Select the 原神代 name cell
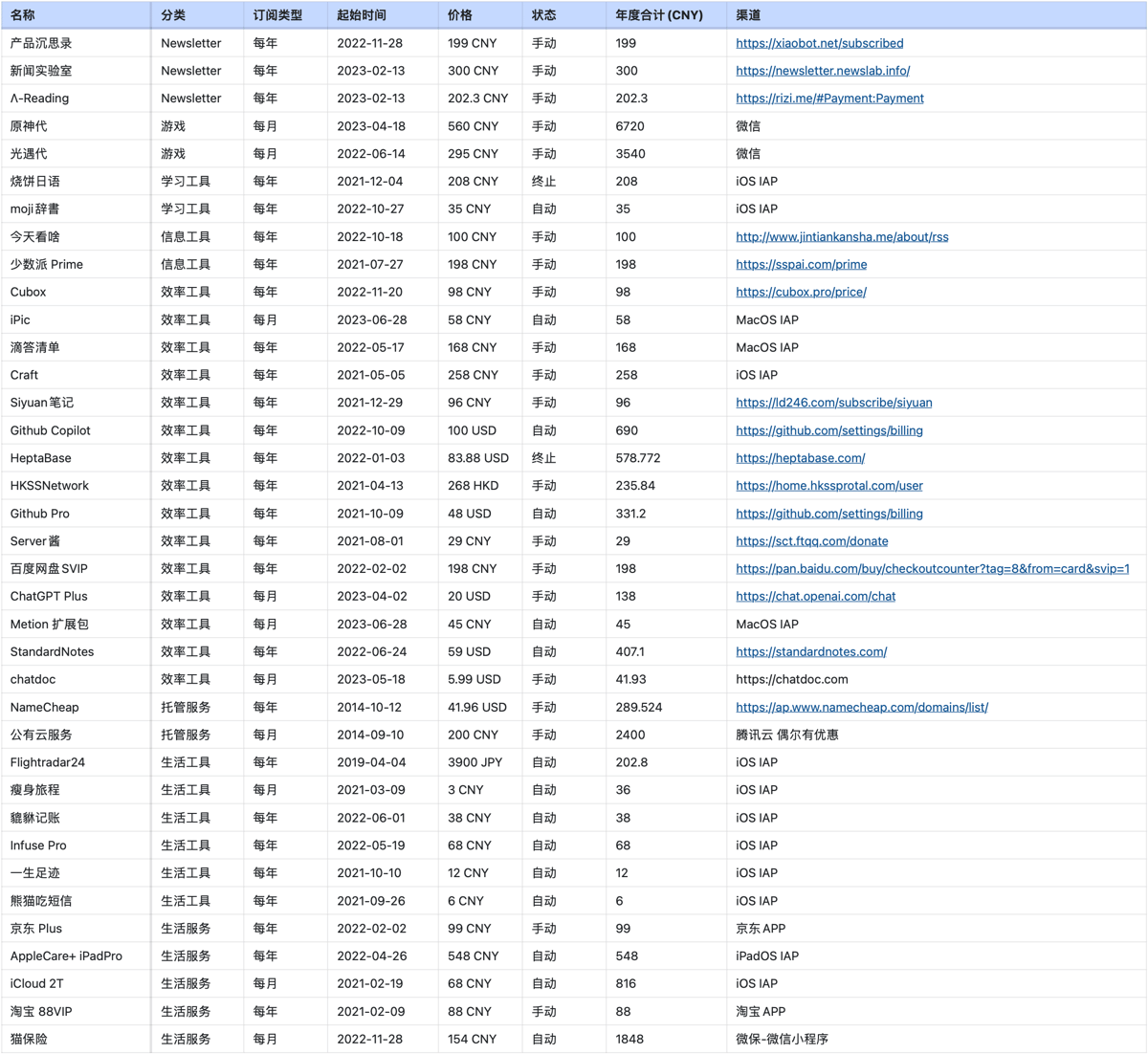The width and height of the screenshot is (1148, 1054). (76, 126)
